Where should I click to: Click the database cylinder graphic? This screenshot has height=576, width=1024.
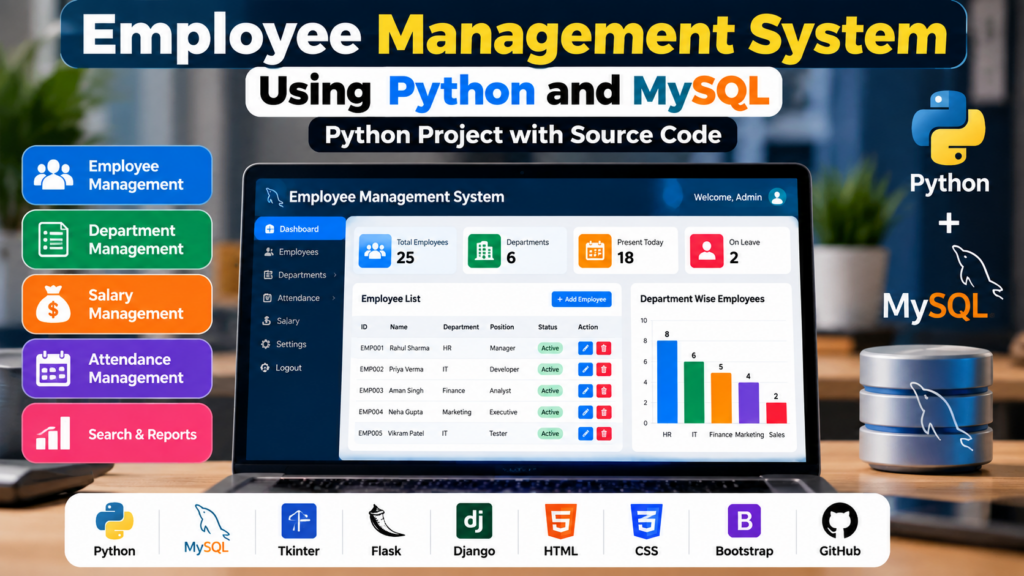pyautogui.click(x=926, y=408)
